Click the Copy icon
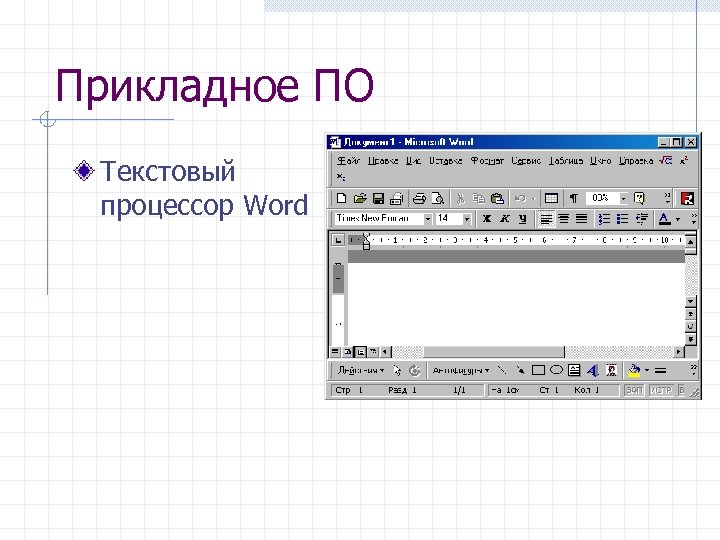Screen dimensions: 720x540 (x=478, y=198)
